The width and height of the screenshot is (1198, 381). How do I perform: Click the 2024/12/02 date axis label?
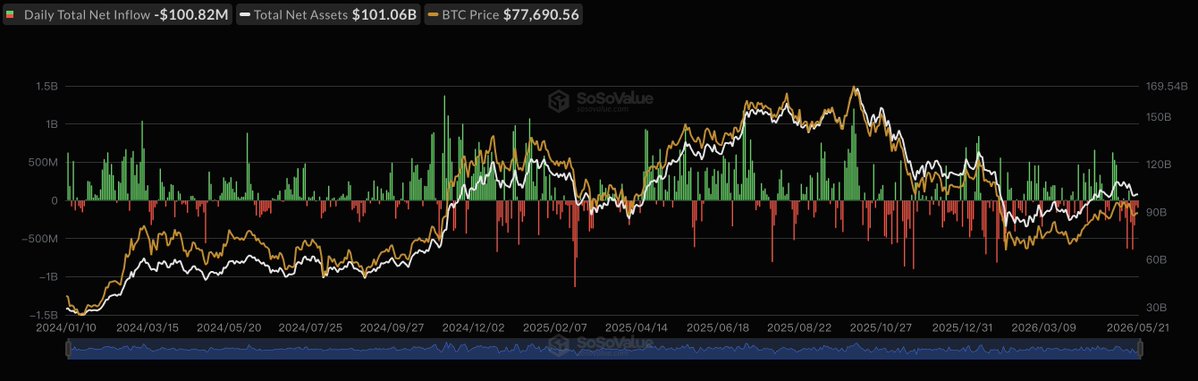coord(473,327)
